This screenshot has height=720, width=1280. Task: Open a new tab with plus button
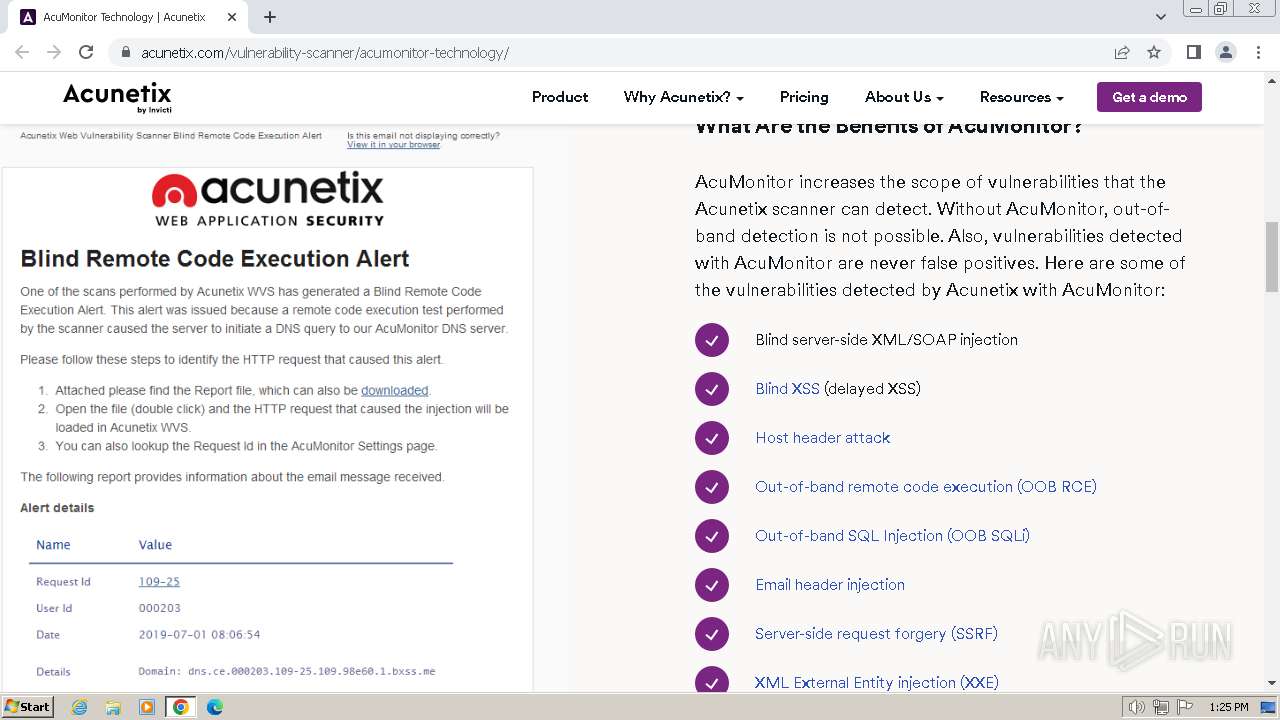pos(270,17)
